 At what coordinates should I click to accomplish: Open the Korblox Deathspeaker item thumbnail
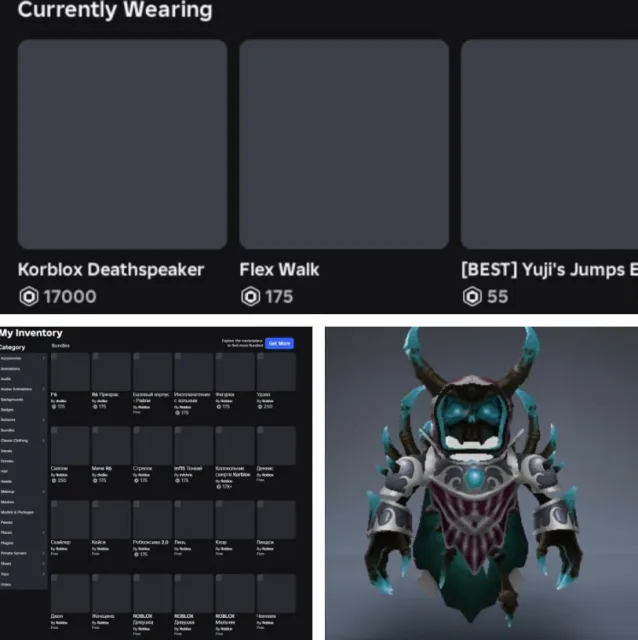pyautogui.click(x=122, y=144)
